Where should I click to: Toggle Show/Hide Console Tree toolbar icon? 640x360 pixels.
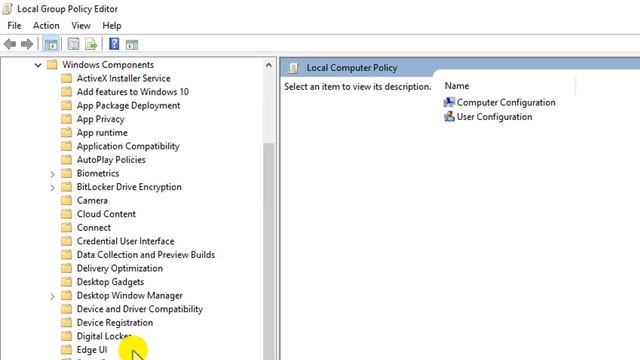51,44
